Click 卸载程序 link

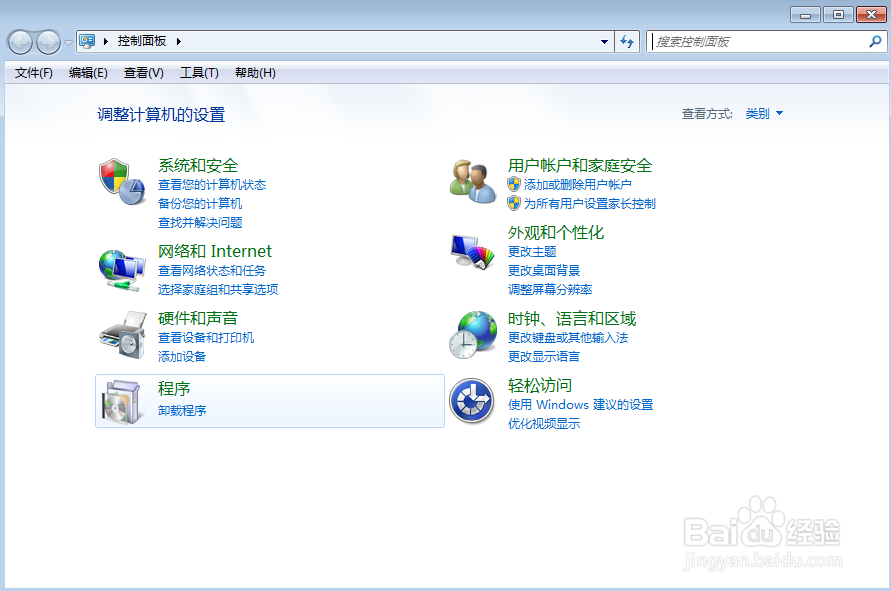(x=182, y=410)
